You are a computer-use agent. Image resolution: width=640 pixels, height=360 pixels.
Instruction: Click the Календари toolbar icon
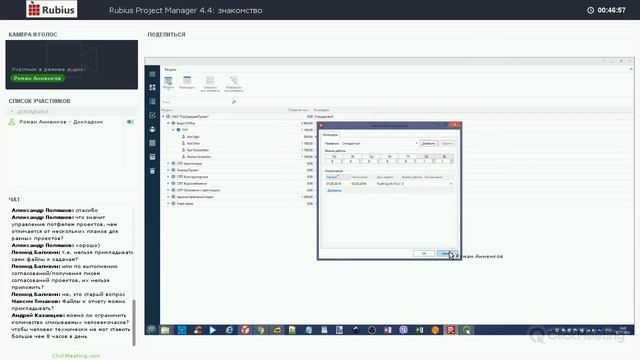(187, 82)
